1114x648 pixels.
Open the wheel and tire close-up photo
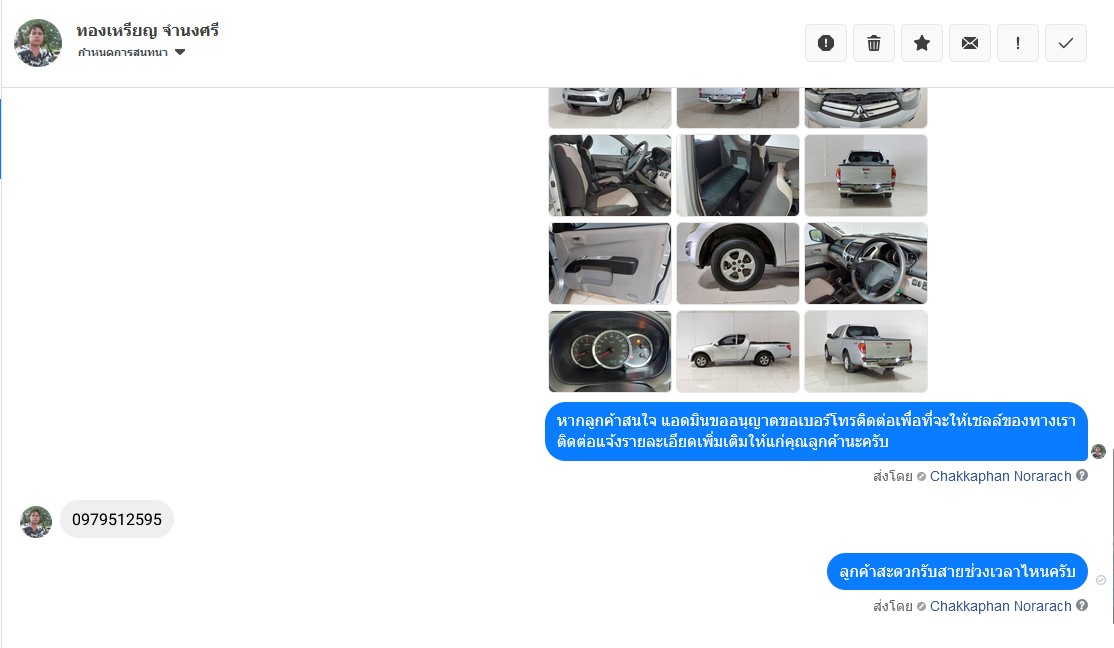[737, 263]
